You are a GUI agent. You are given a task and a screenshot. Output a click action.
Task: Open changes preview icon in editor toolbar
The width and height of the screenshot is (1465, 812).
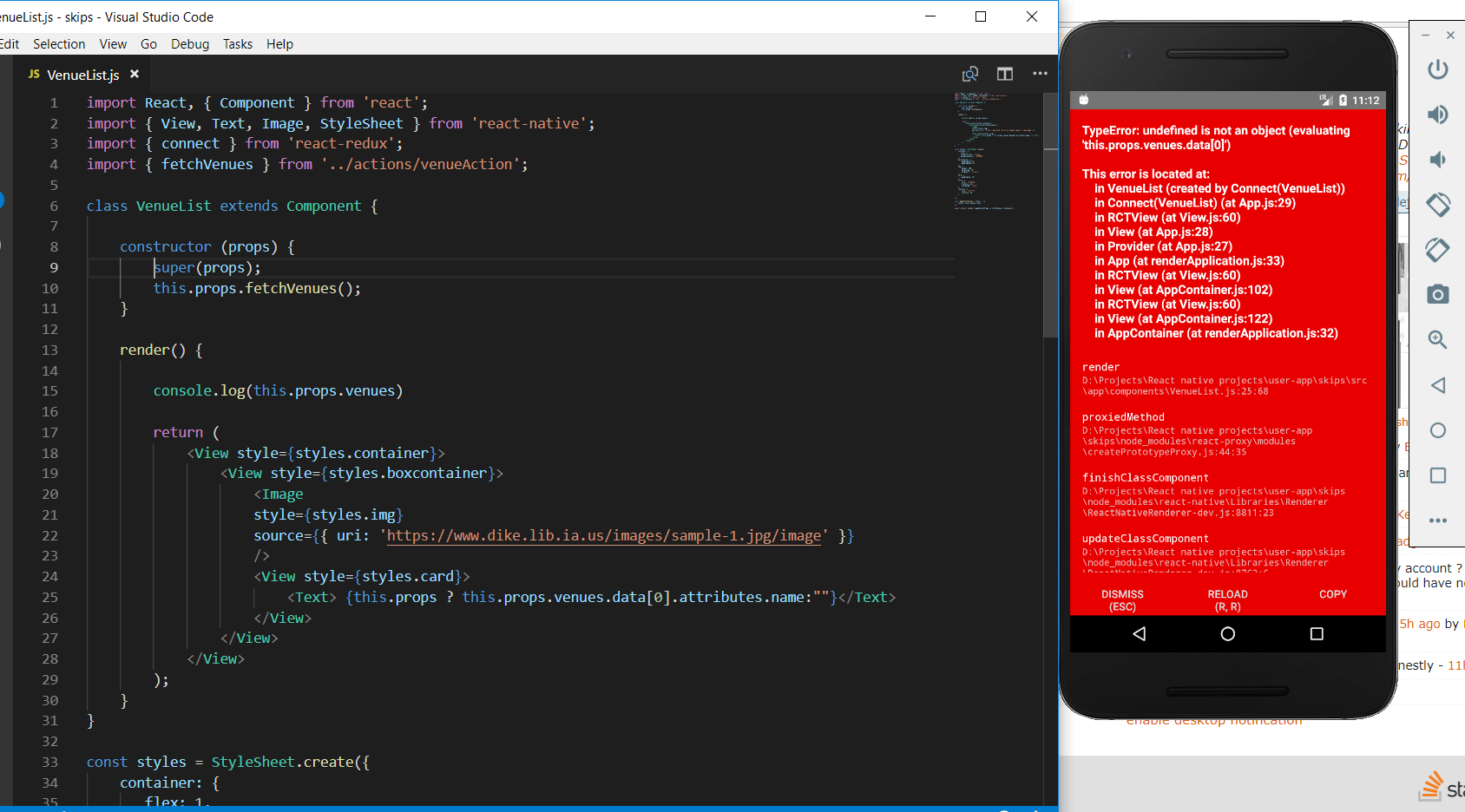(x=970, y=75)
